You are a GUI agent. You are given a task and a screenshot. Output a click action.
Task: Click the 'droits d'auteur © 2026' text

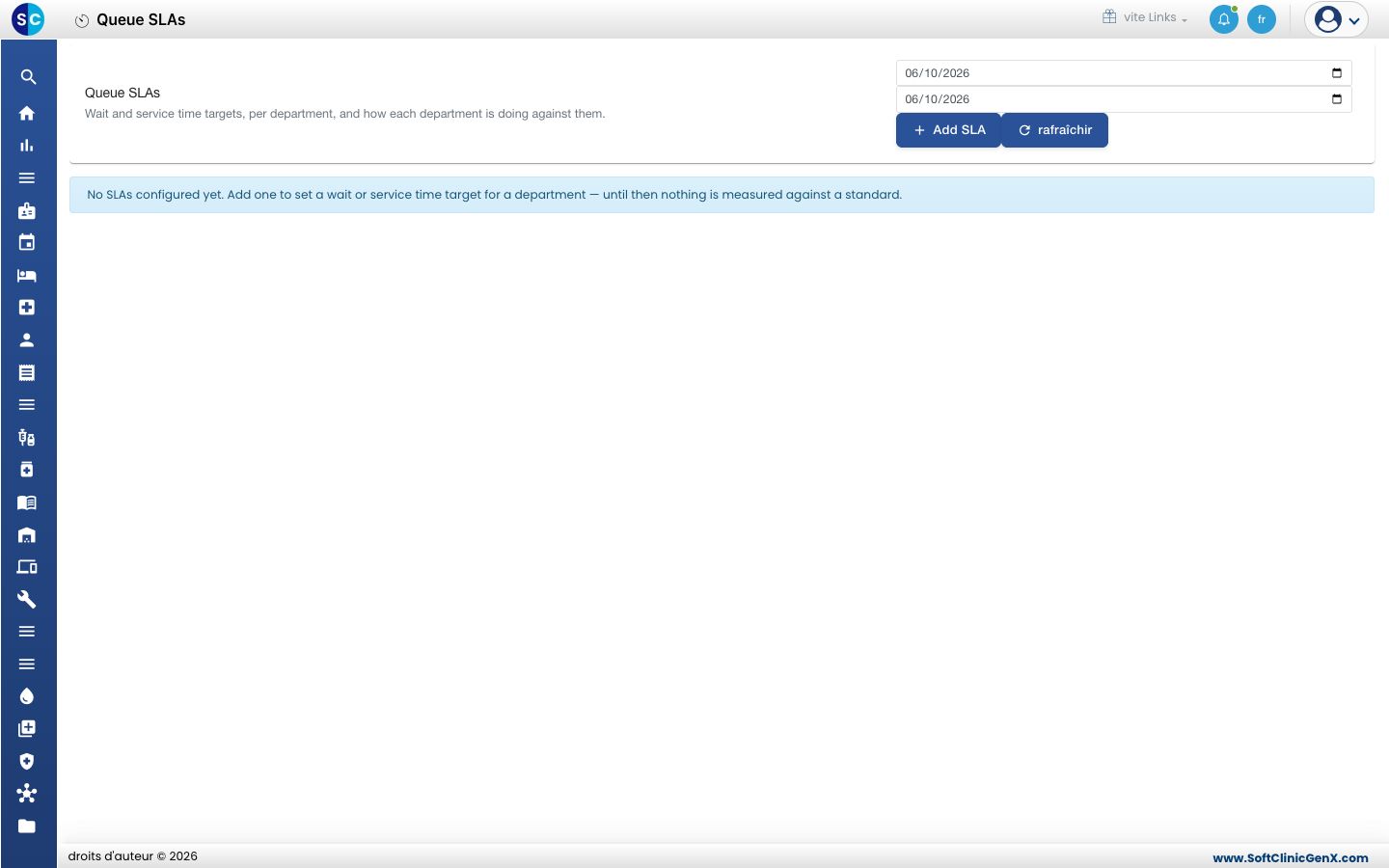coord(132,856)
